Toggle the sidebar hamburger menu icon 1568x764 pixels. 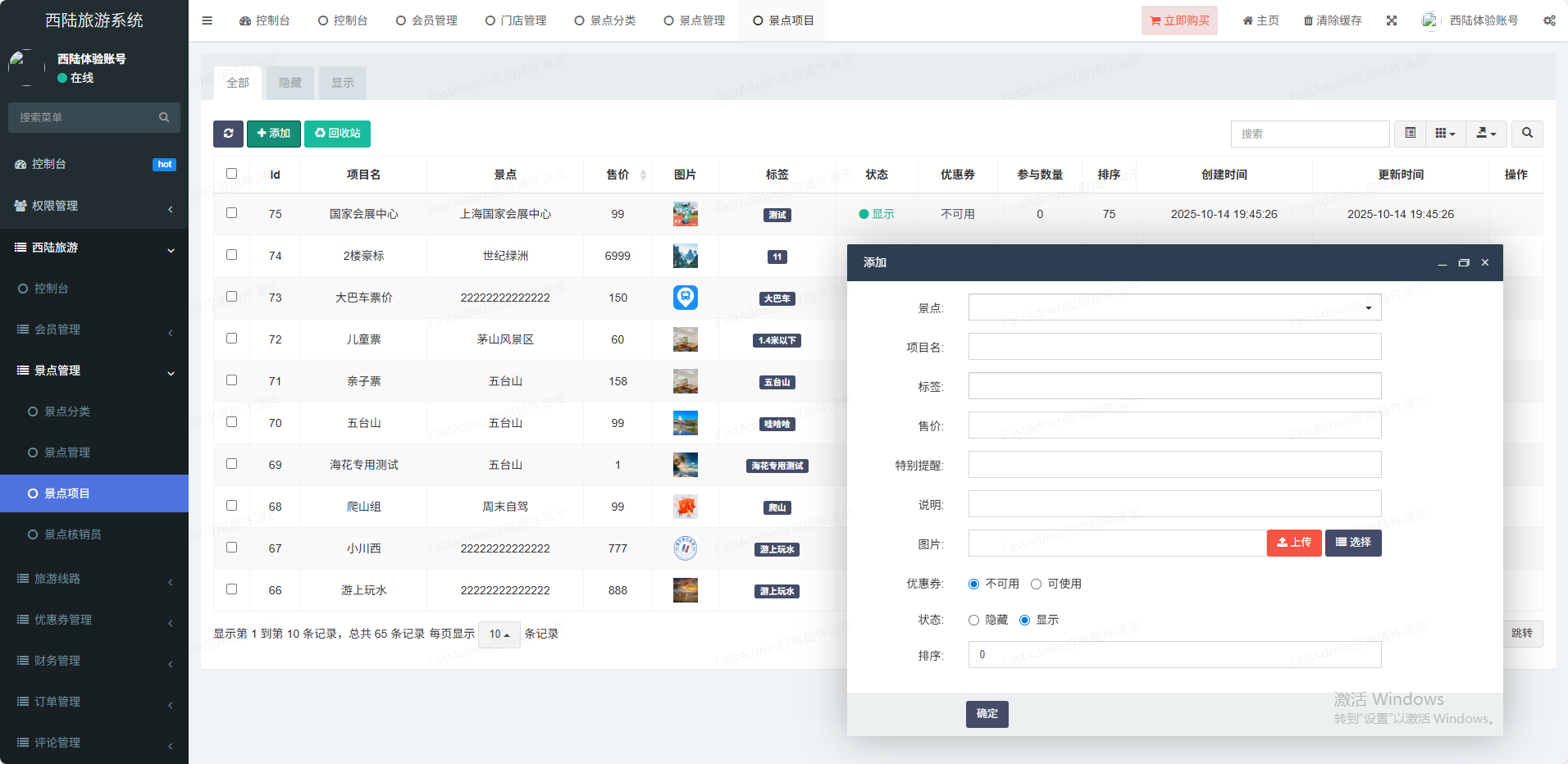click(x=207, y=20)
